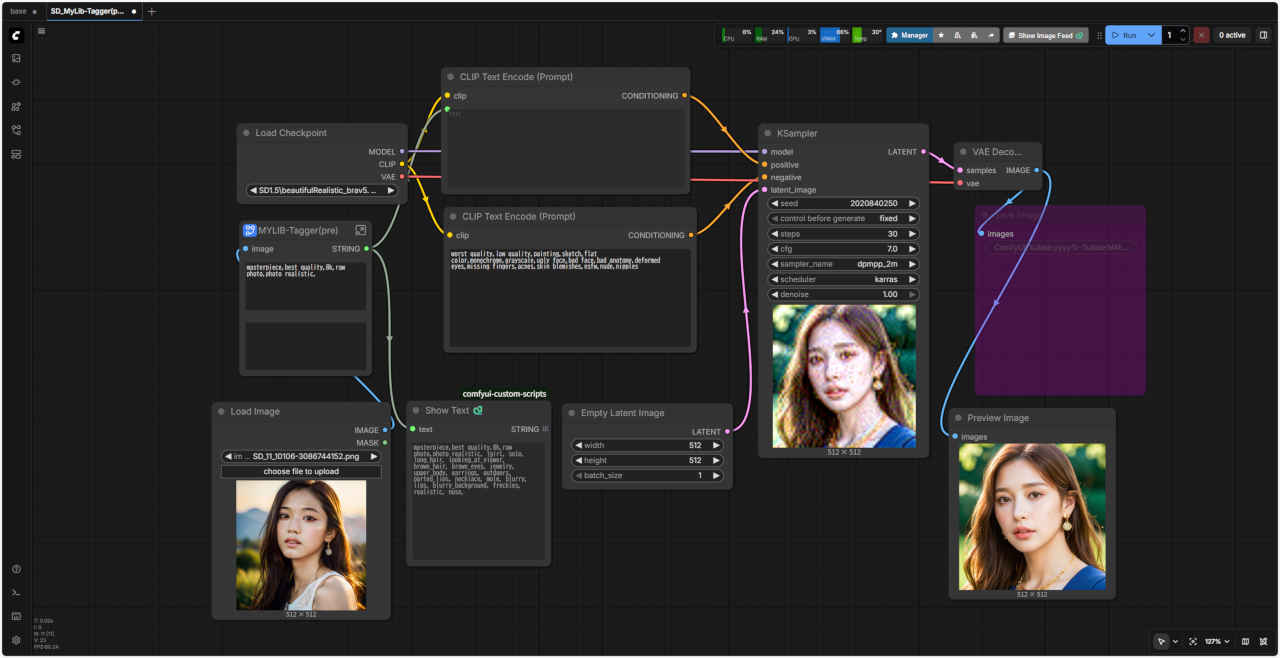
Task: Toggle the right side panel layout button
Action: [x=1263, y=35]
